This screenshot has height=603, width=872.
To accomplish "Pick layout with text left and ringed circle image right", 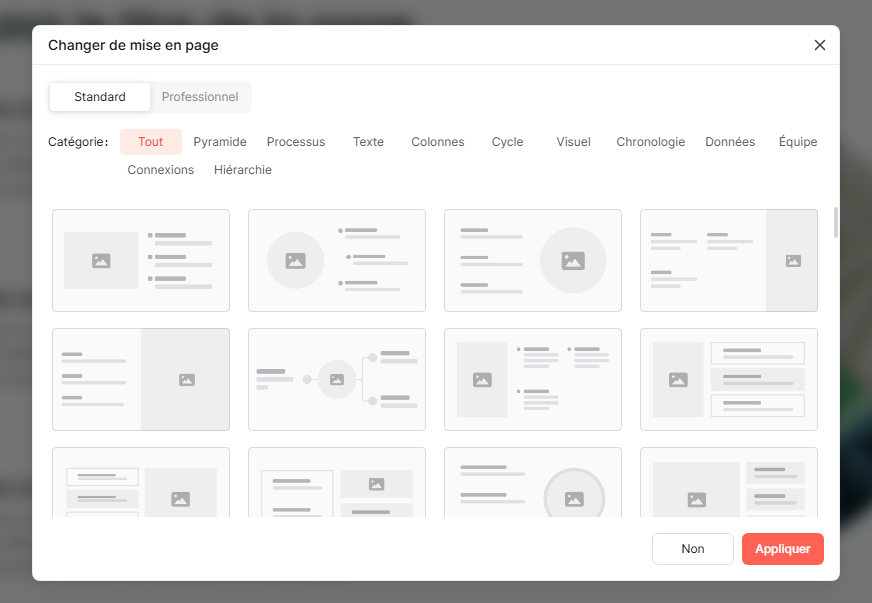I will 533,482.
